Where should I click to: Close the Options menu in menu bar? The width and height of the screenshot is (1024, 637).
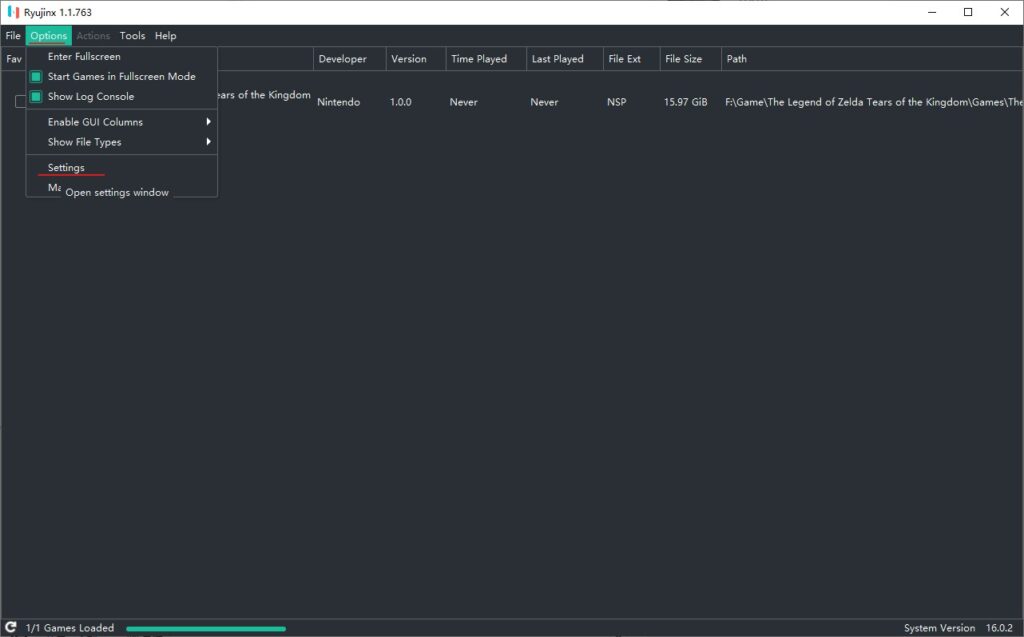tap(48, 36)
